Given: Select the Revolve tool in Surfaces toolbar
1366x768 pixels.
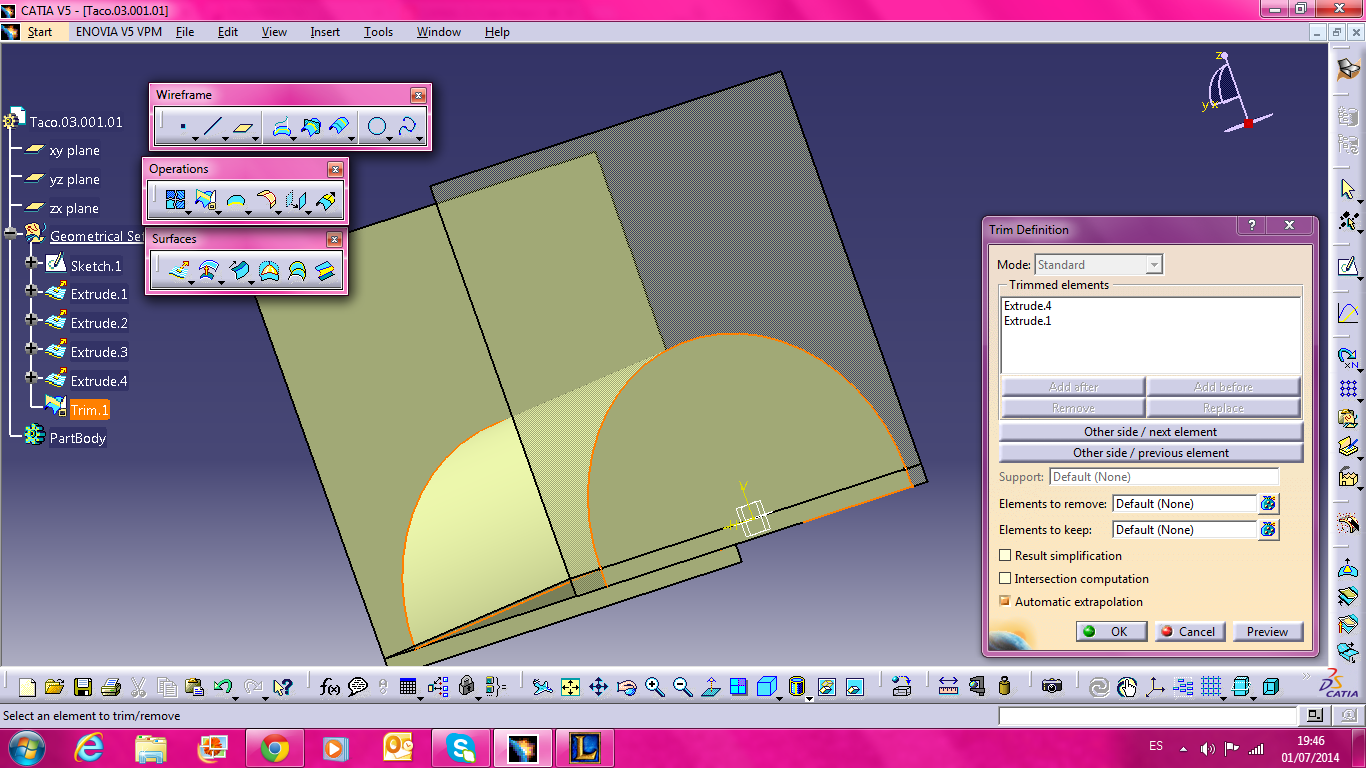Looking at the screenshot, I should click(209, 270).
